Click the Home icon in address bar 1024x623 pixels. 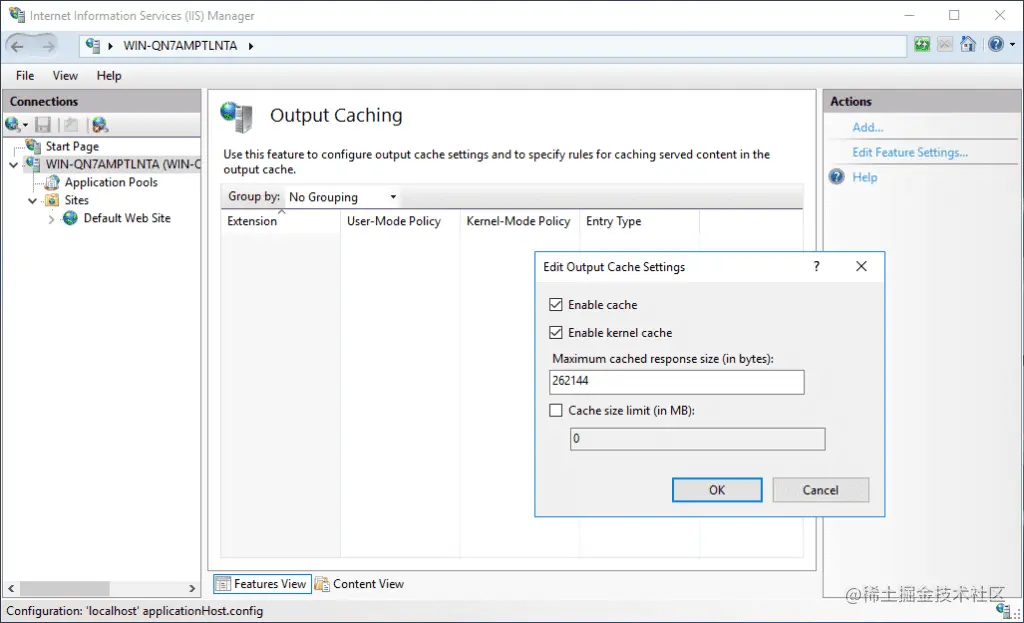click(x=968, y=44)
